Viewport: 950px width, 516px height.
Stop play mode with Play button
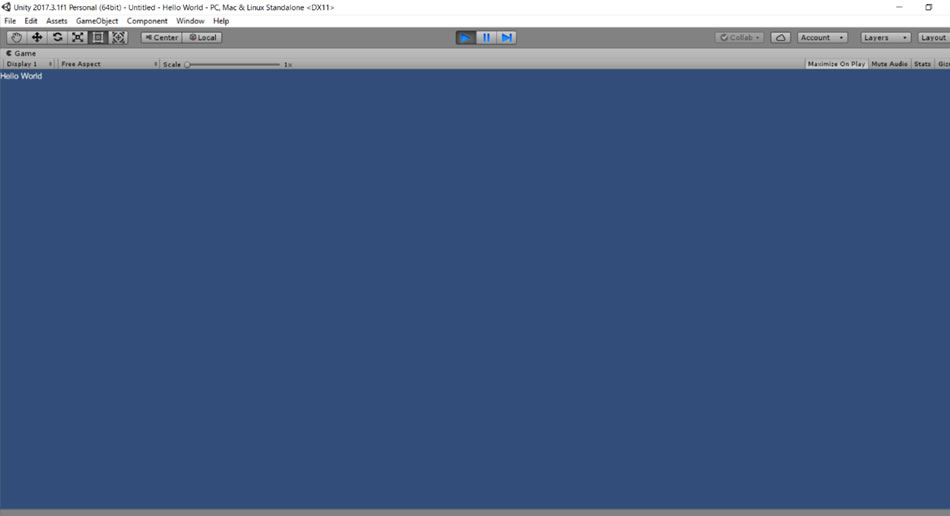[465, 38]
